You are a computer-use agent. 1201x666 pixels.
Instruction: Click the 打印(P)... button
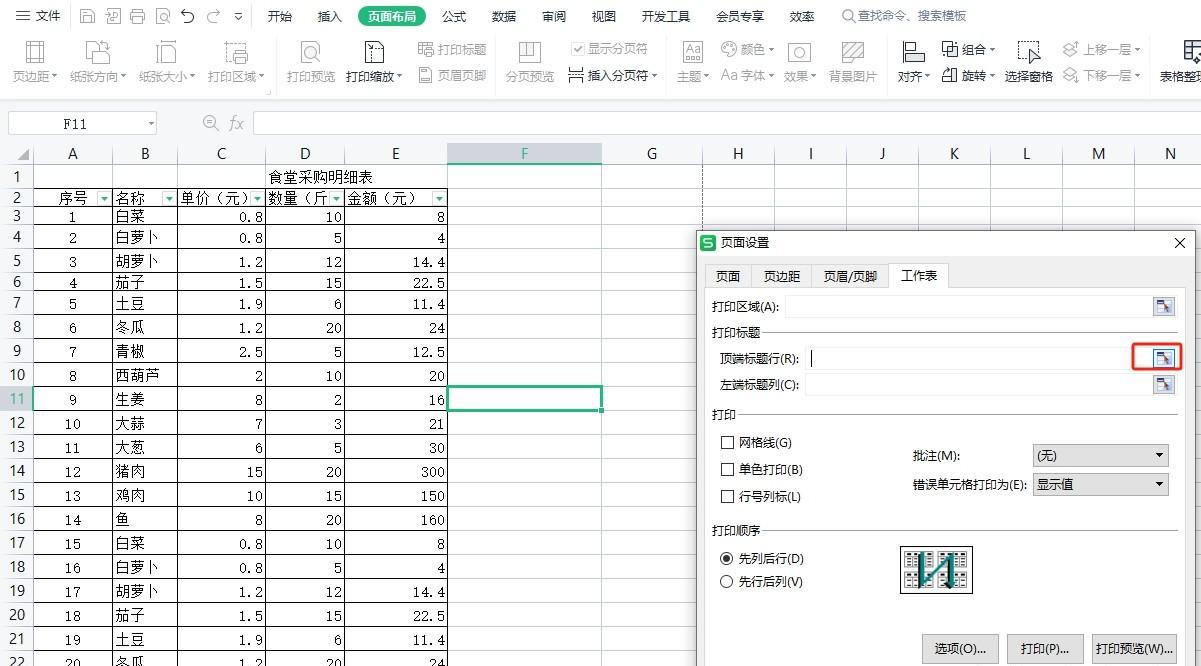(x=1045, y=649)
